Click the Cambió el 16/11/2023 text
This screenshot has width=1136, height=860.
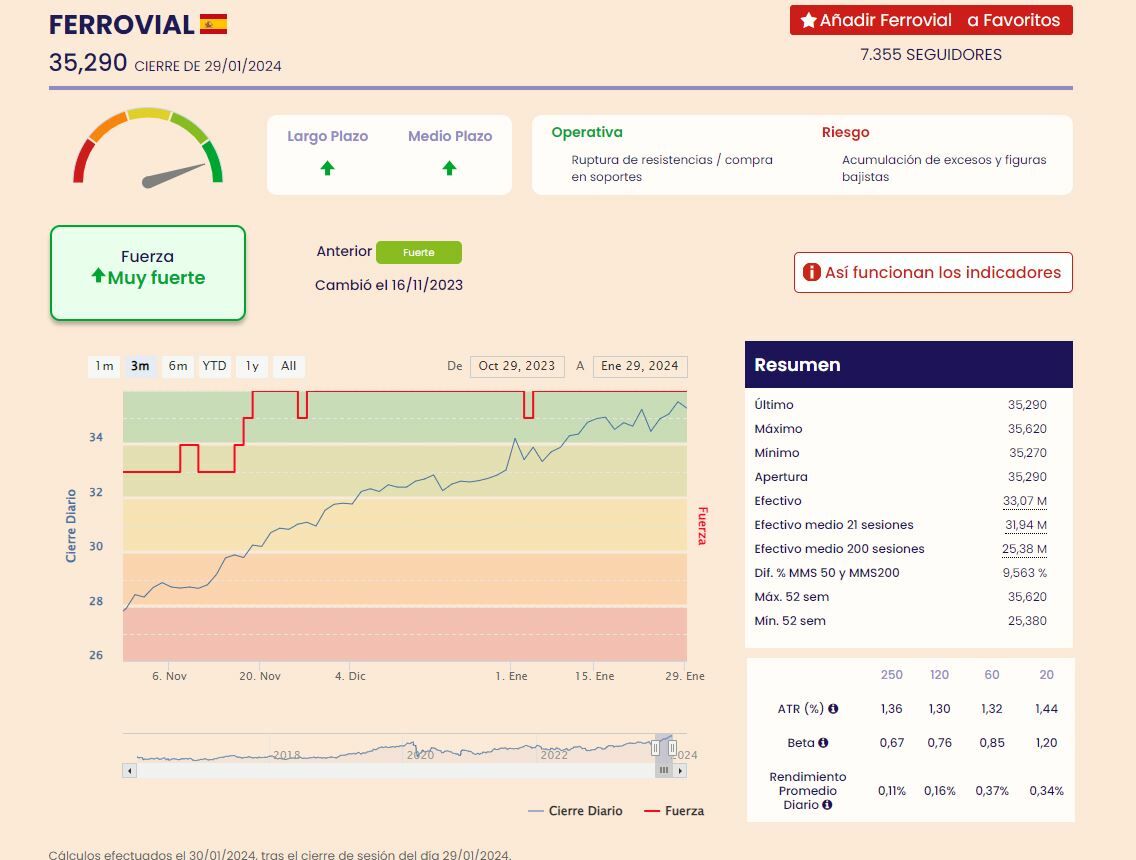click(x=389, y=285)
